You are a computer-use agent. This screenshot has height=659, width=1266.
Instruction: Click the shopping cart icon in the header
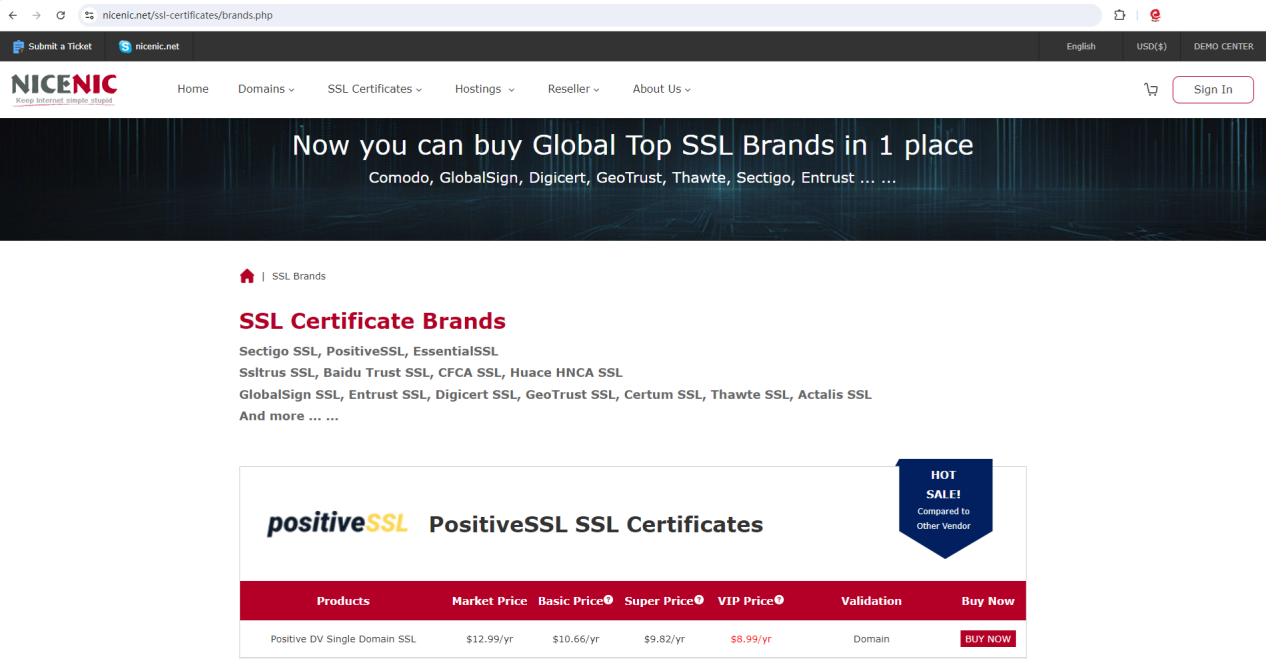pyautogui.click(x=1151, y=89)
